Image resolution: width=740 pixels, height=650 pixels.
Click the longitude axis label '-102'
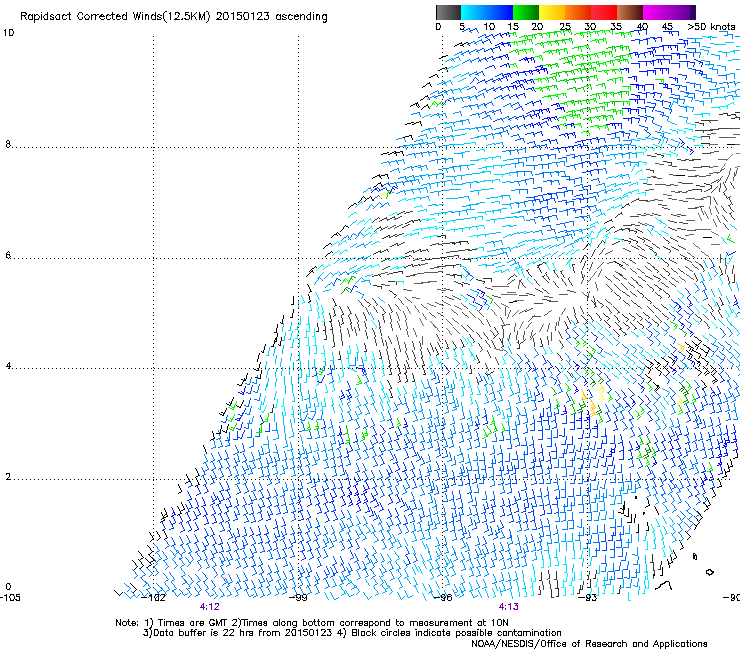pos(154,598)
